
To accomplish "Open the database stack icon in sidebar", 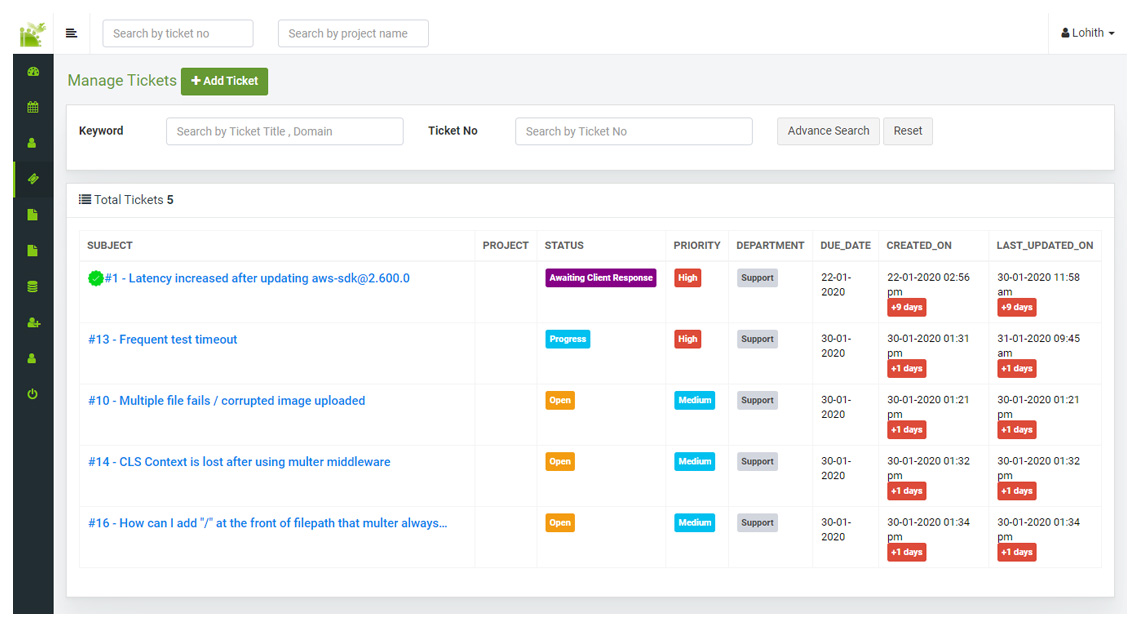I will click(x=32, y=287).
